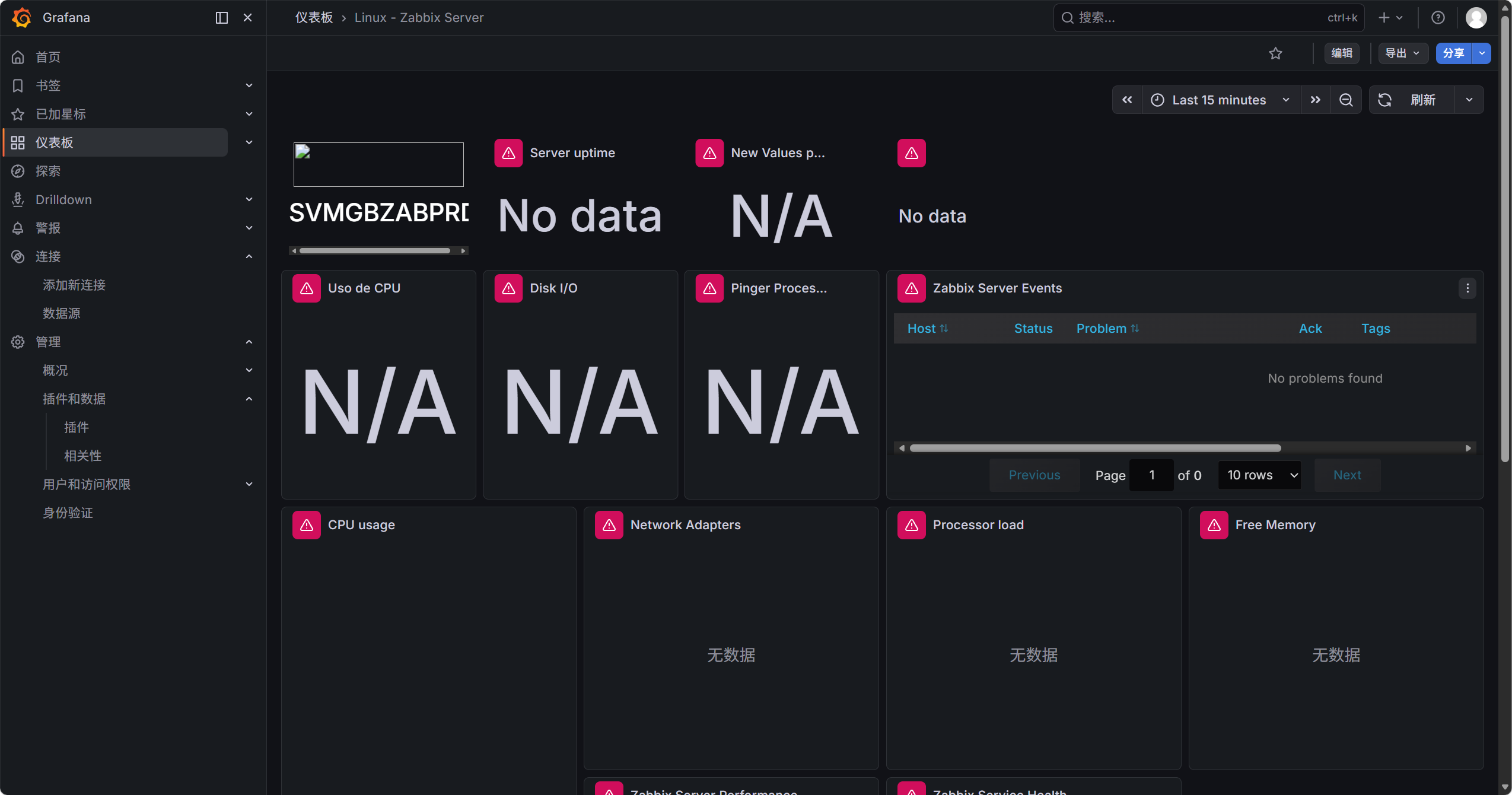Image resolution: width=1512 pixels, height=795 pixels.
Task: Open 身份验证 authentication in the sidebar
Action: 68,513
